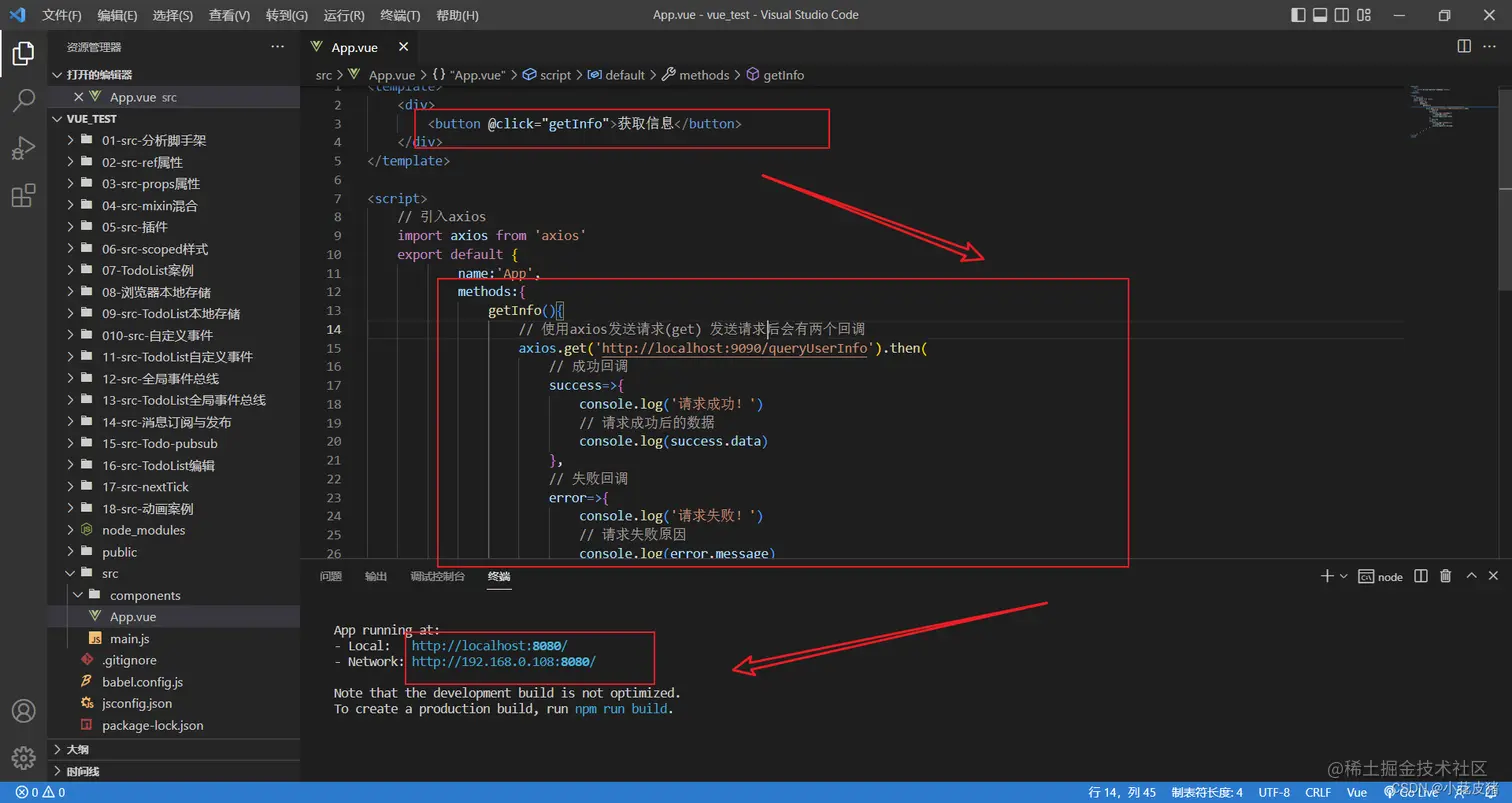Expand the public folder
The width and height of the screenshot is (1512, 803).
pos(174,552)
